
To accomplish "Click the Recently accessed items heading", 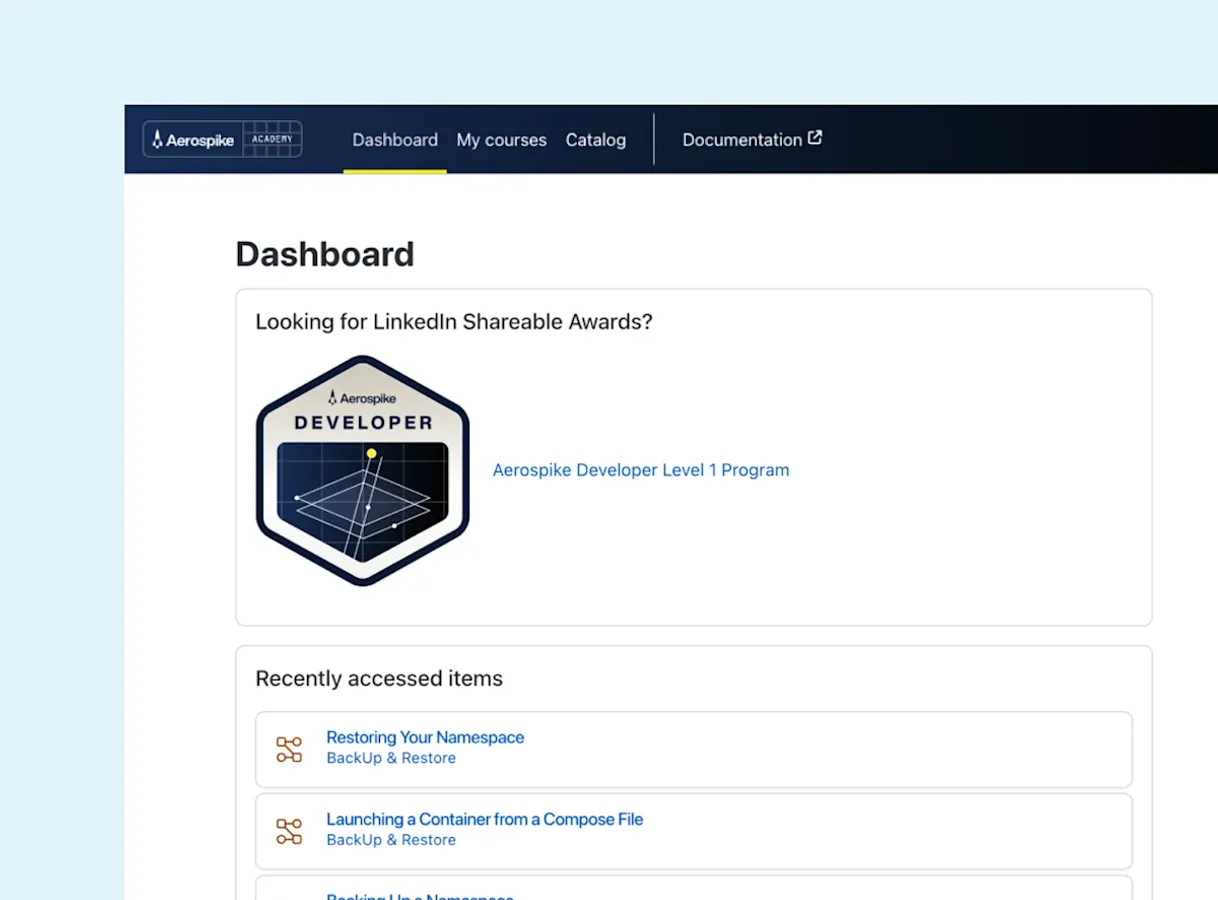I will pos(379,678).
